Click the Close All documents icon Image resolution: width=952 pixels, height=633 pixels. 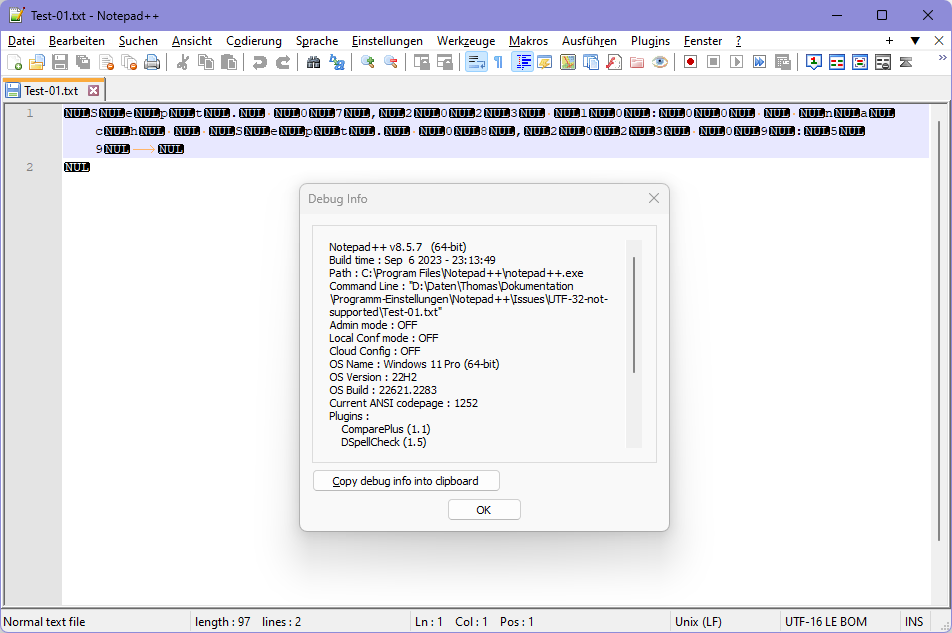click(129, 62)
